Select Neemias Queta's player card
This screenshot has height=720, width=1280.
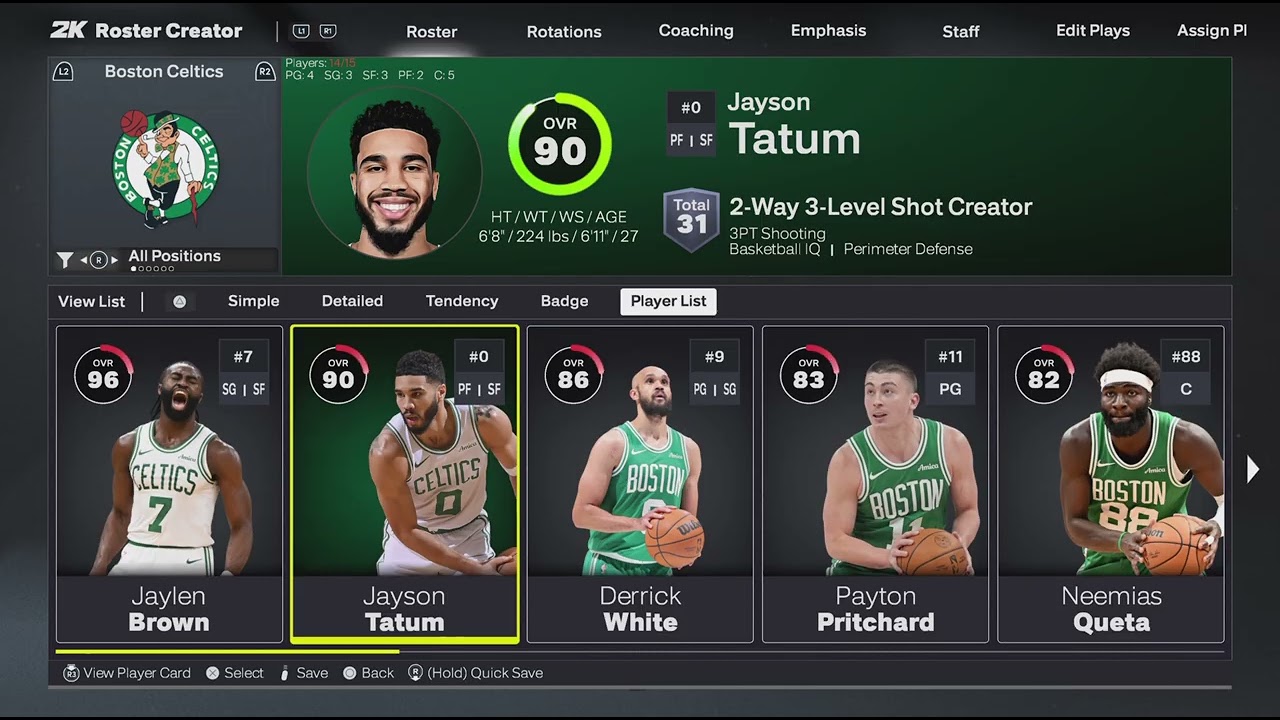tap(1111, 484)
